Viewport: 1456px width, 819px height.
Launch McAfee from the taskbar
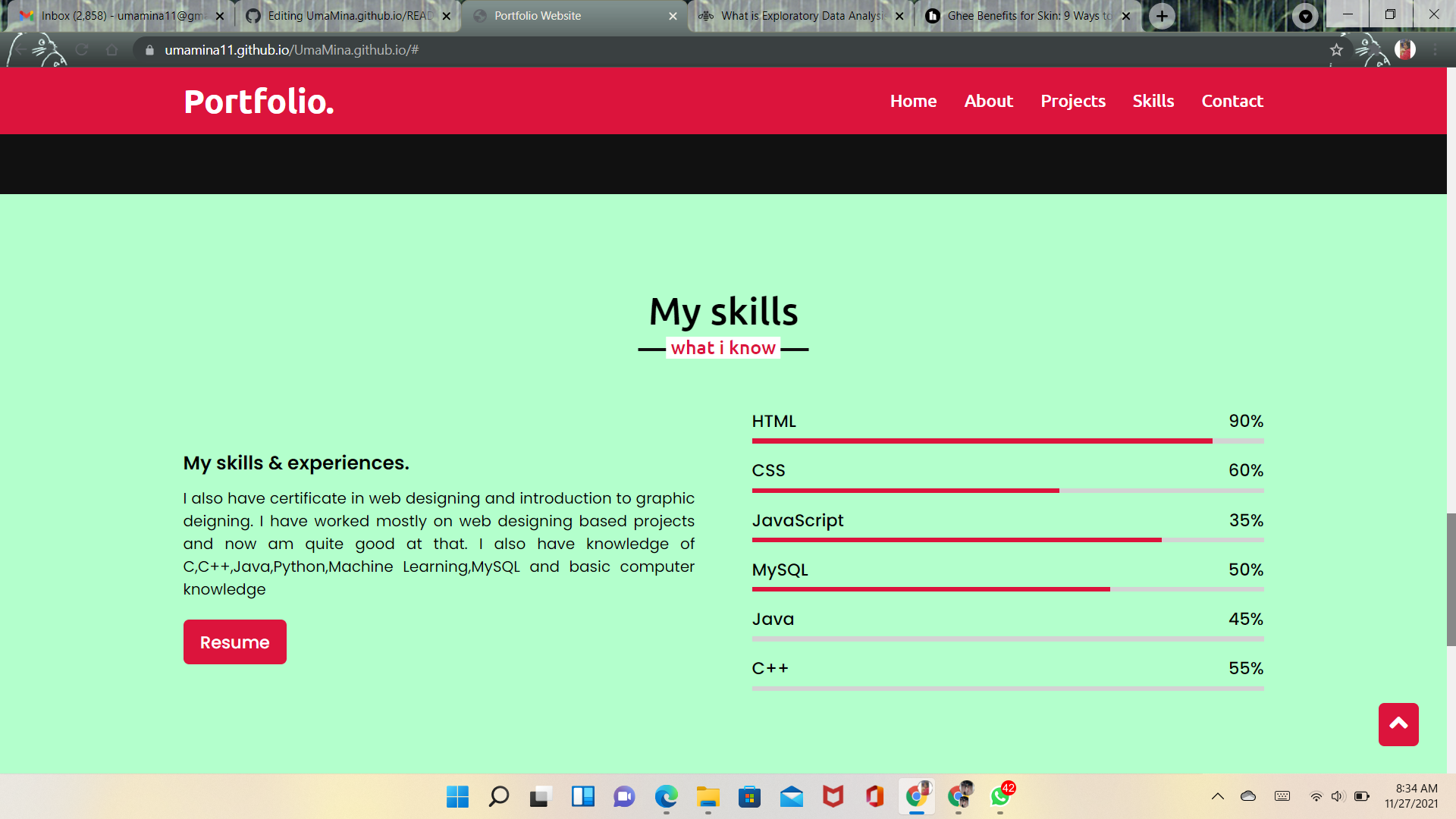pos(832,797)
